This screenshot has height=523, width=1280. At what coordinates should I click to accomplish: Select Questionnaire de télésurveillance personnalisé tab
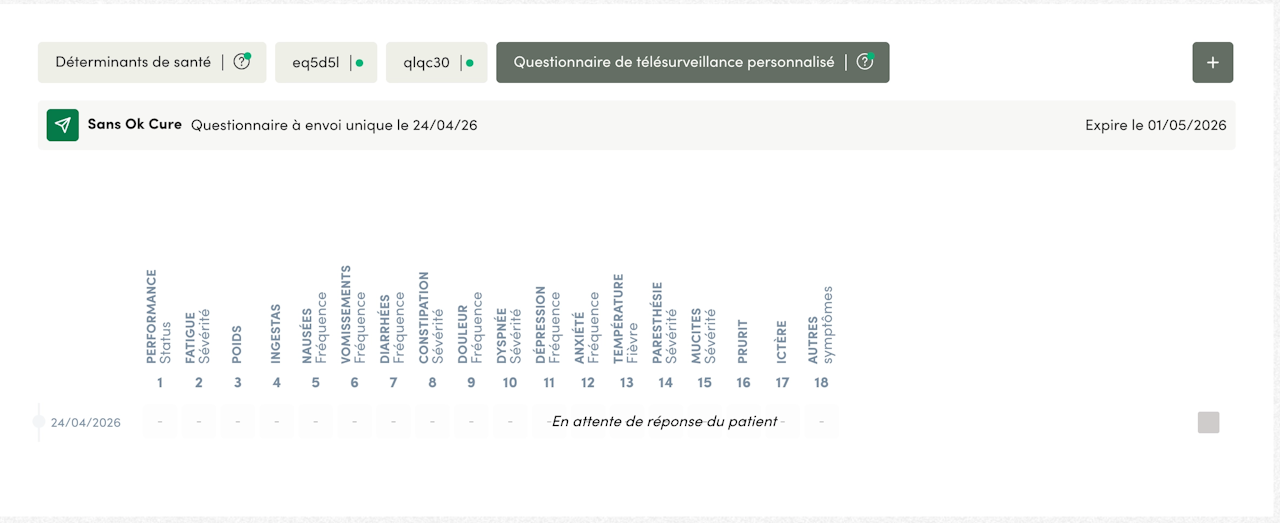(693, 62)
